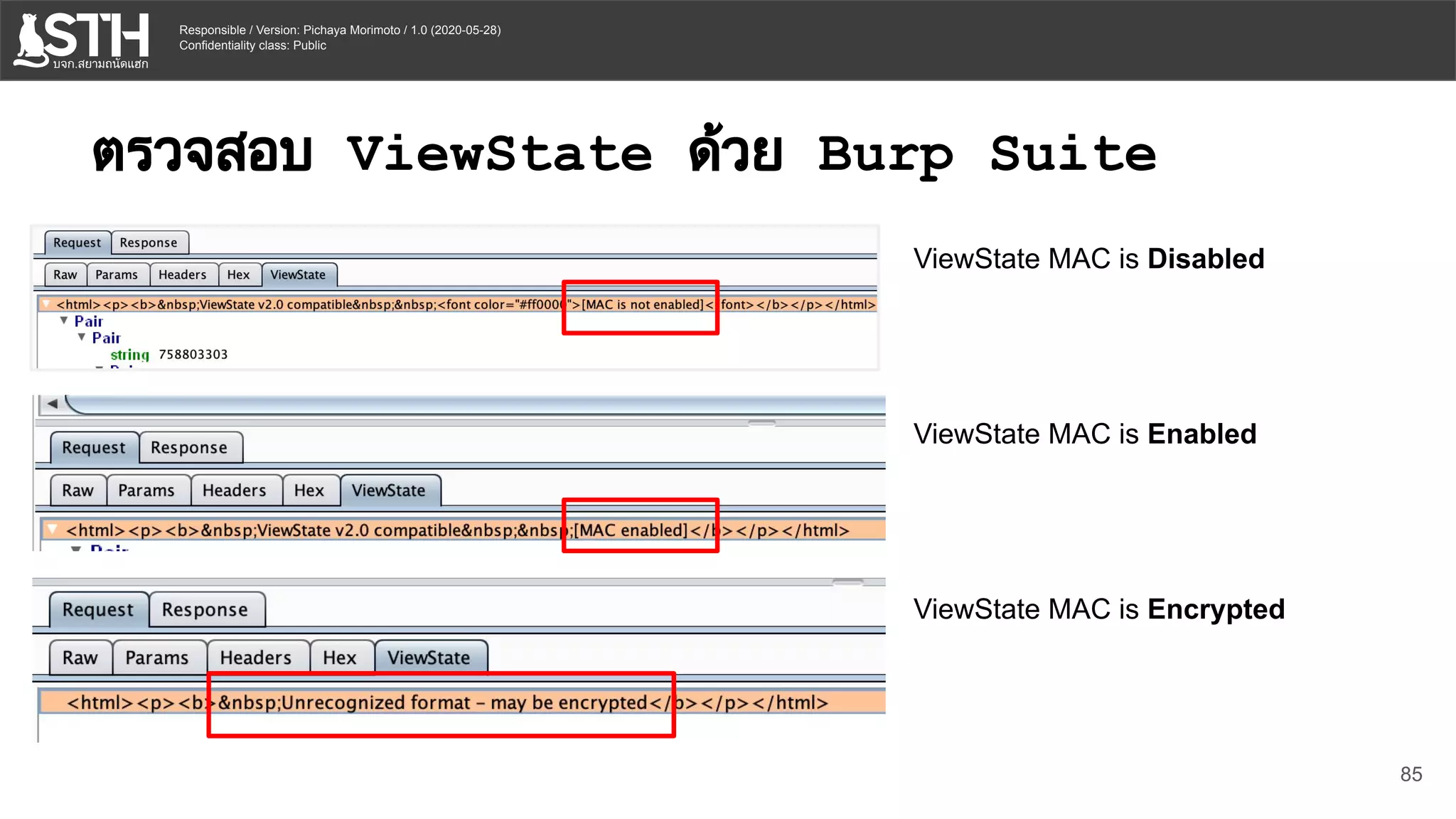
Task: Select the Headers tab in middle panel
Action: (x=236, y=491)
